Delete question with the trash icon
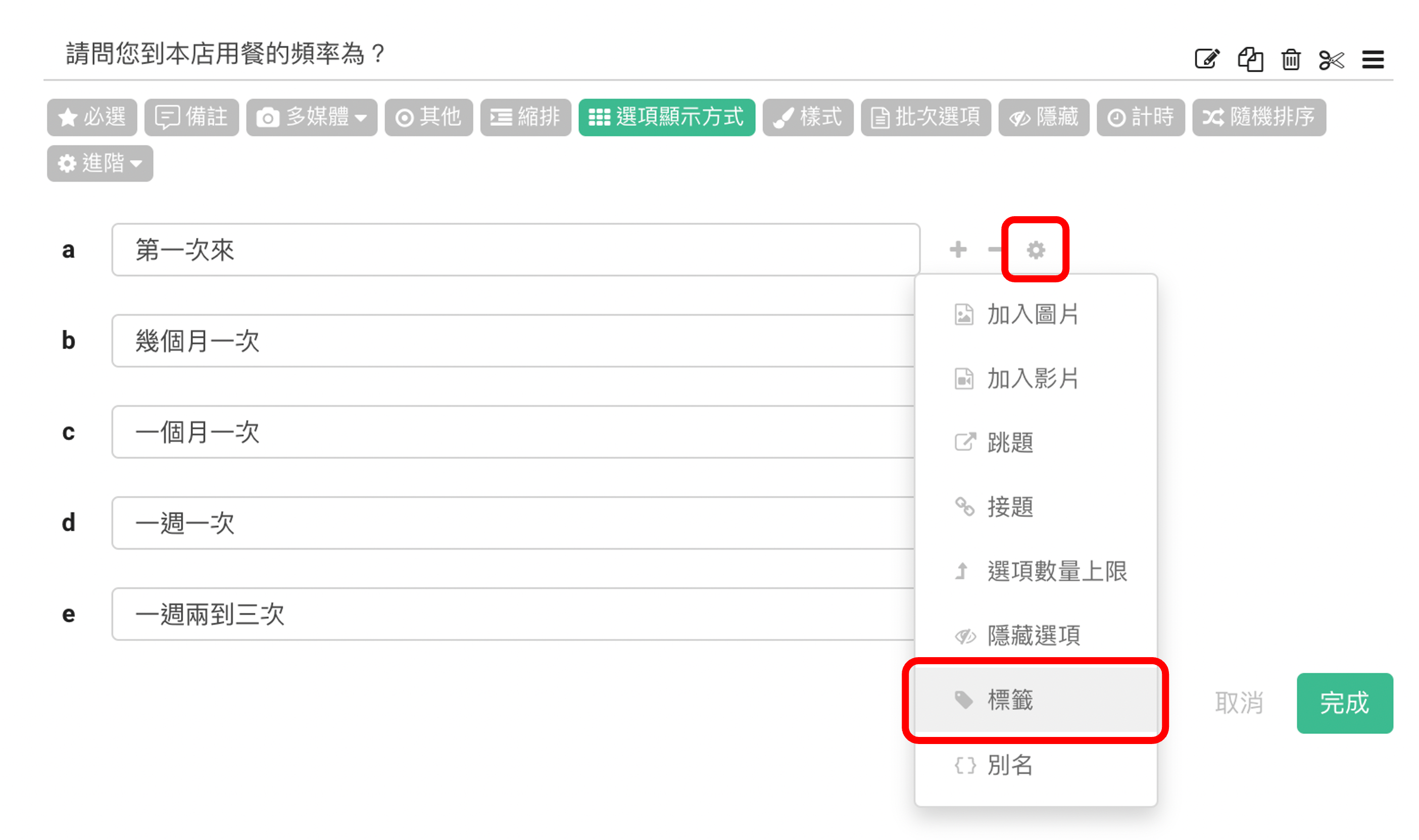Viewport: 1419px width, 840px height. click(x=1291, y=60)
